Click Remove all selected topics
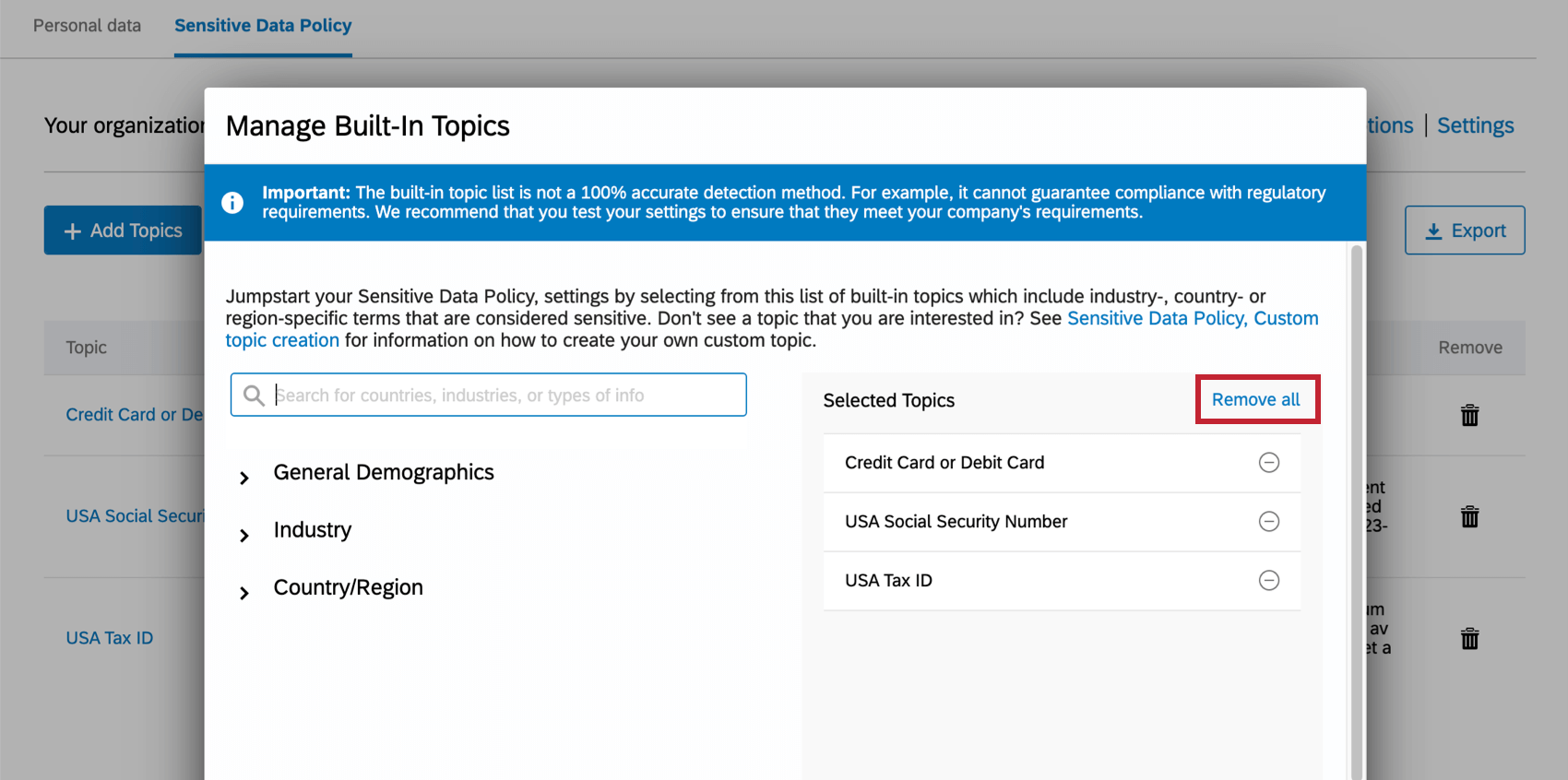Image resolution: width=1568 pixels, height=780 pixels. (x=1255, y=399)
